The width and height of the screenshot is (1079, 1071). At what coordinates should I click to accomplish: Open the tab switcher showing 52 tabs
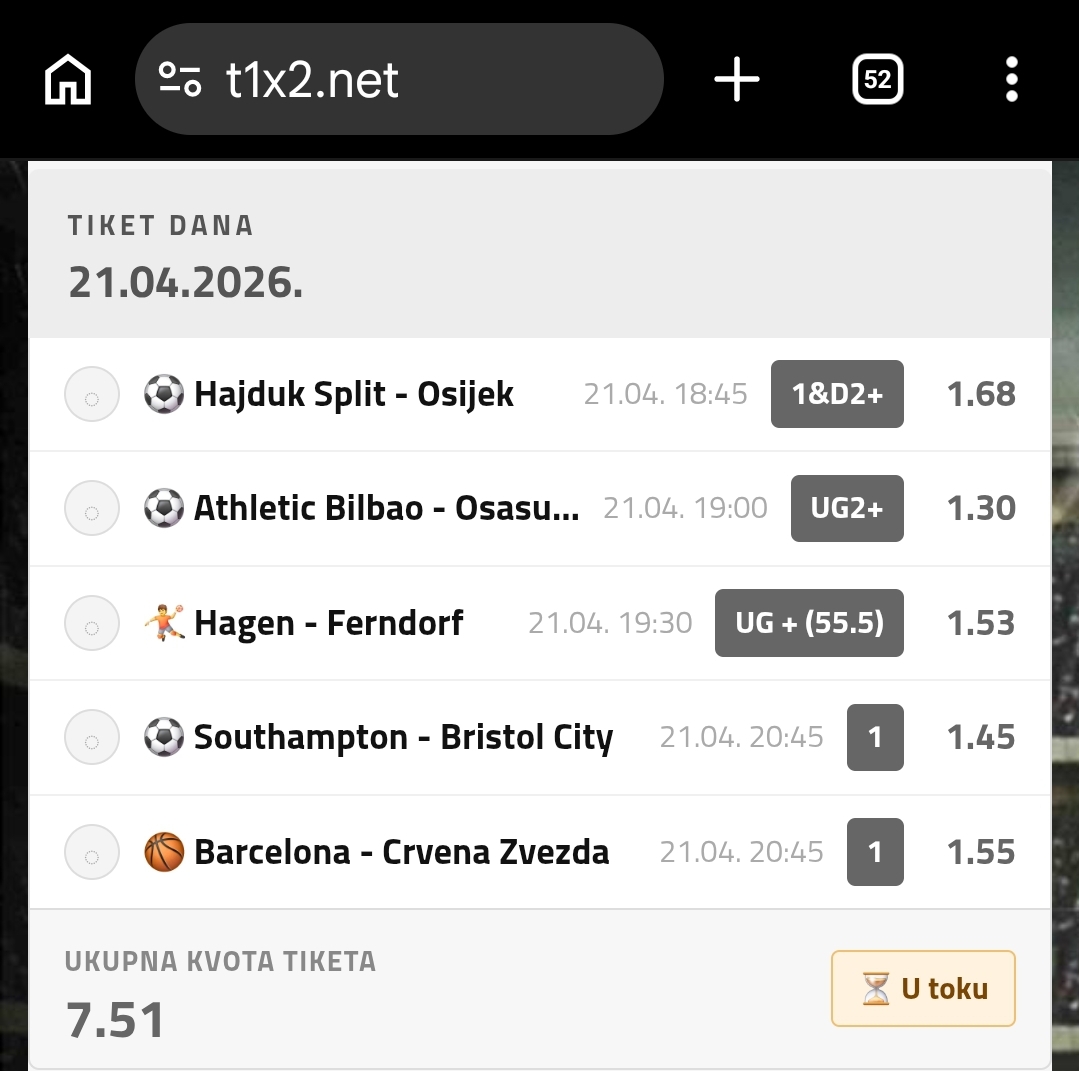point(877,79)
